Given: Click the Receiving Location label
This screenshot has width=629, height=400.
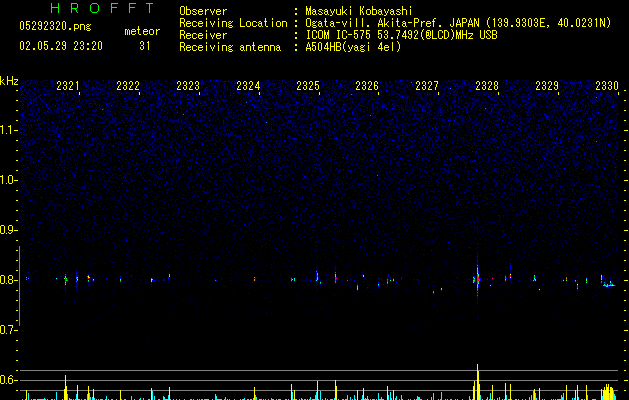Looking at the screenshot, I should pyautogui.click(x=233, y=23).
